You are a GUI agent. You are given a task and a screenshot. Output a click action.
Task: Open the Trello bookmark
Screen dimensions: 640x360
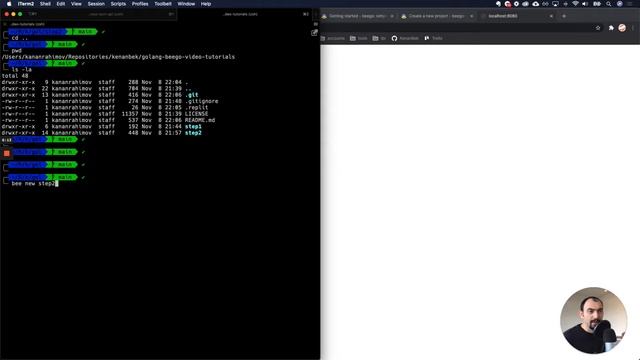[x=433, y=38]
